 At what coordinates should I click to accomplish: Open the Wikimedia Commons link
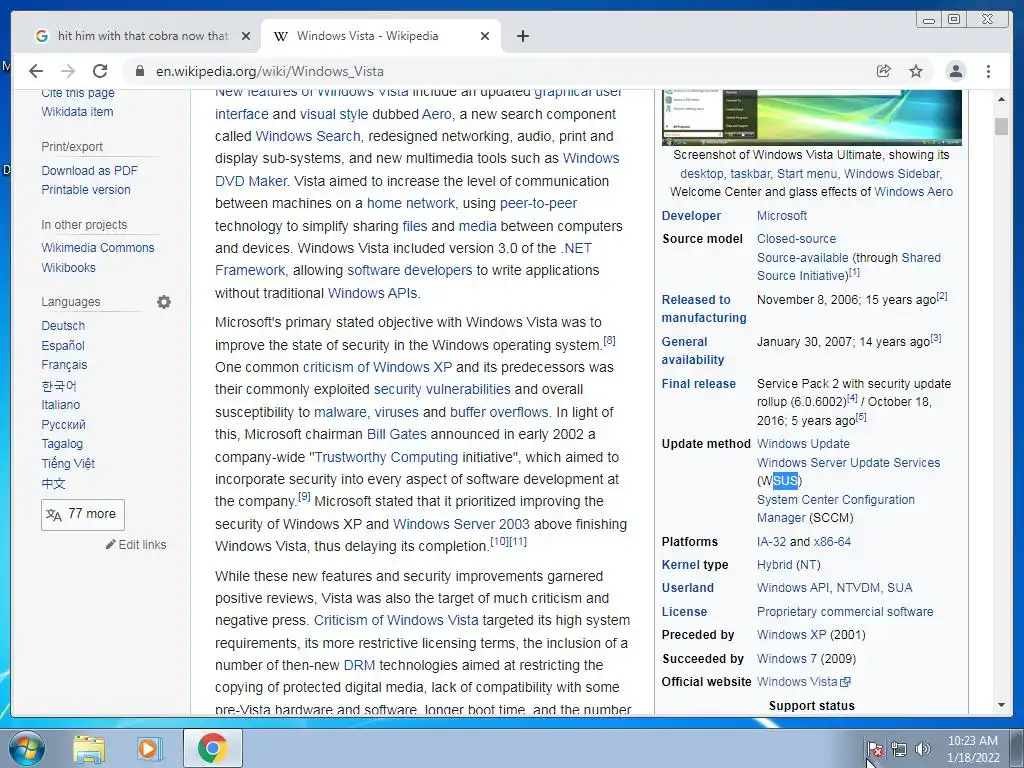(97, 248)
